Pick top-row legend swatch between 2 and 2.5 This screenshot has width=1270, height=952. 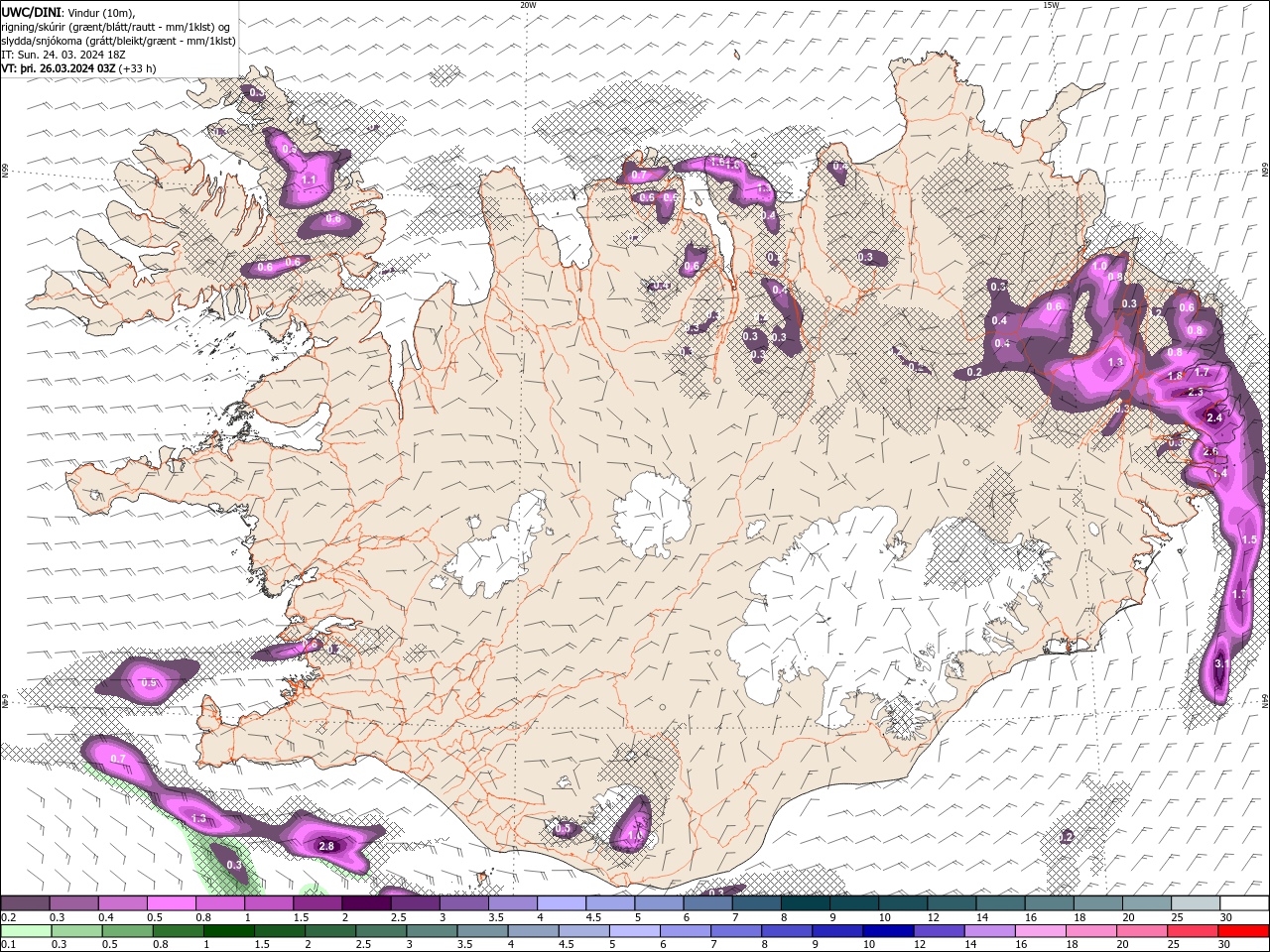point(366,903)
